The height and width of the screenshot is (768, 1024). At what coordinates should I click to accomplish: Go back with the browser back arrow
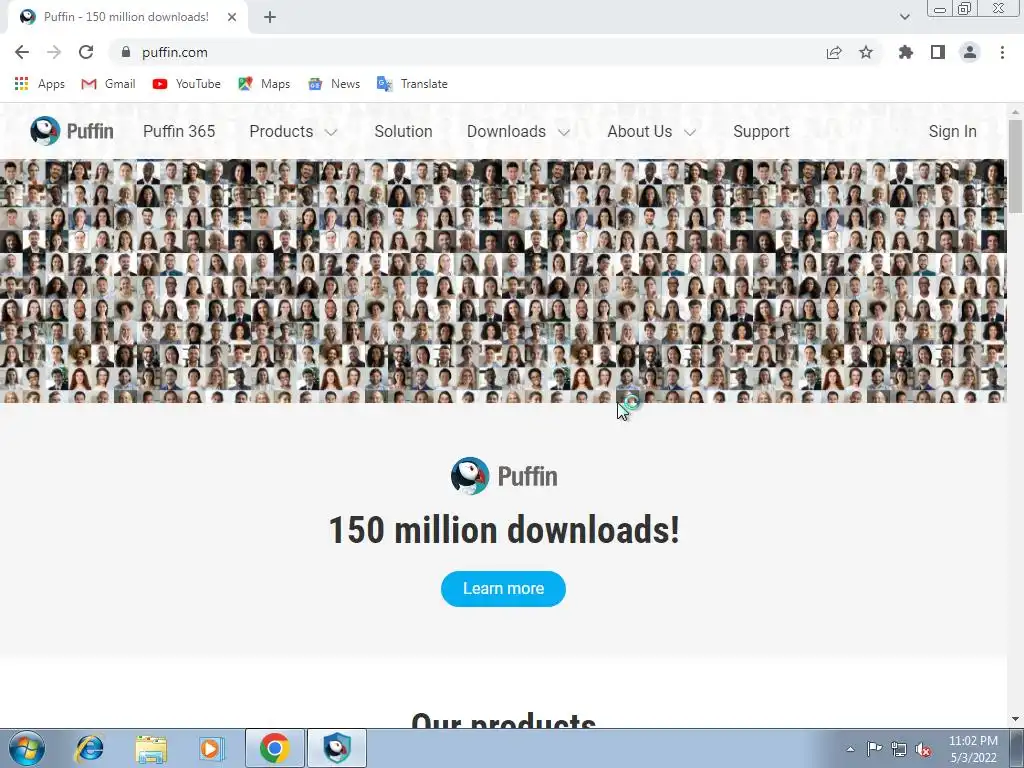(x=22, y=52)
